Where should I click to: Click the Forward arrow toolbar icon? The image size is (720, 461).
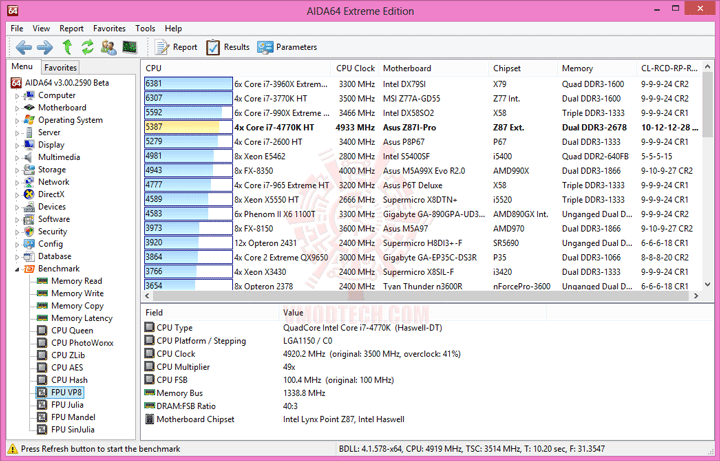[x=45, y=47]
